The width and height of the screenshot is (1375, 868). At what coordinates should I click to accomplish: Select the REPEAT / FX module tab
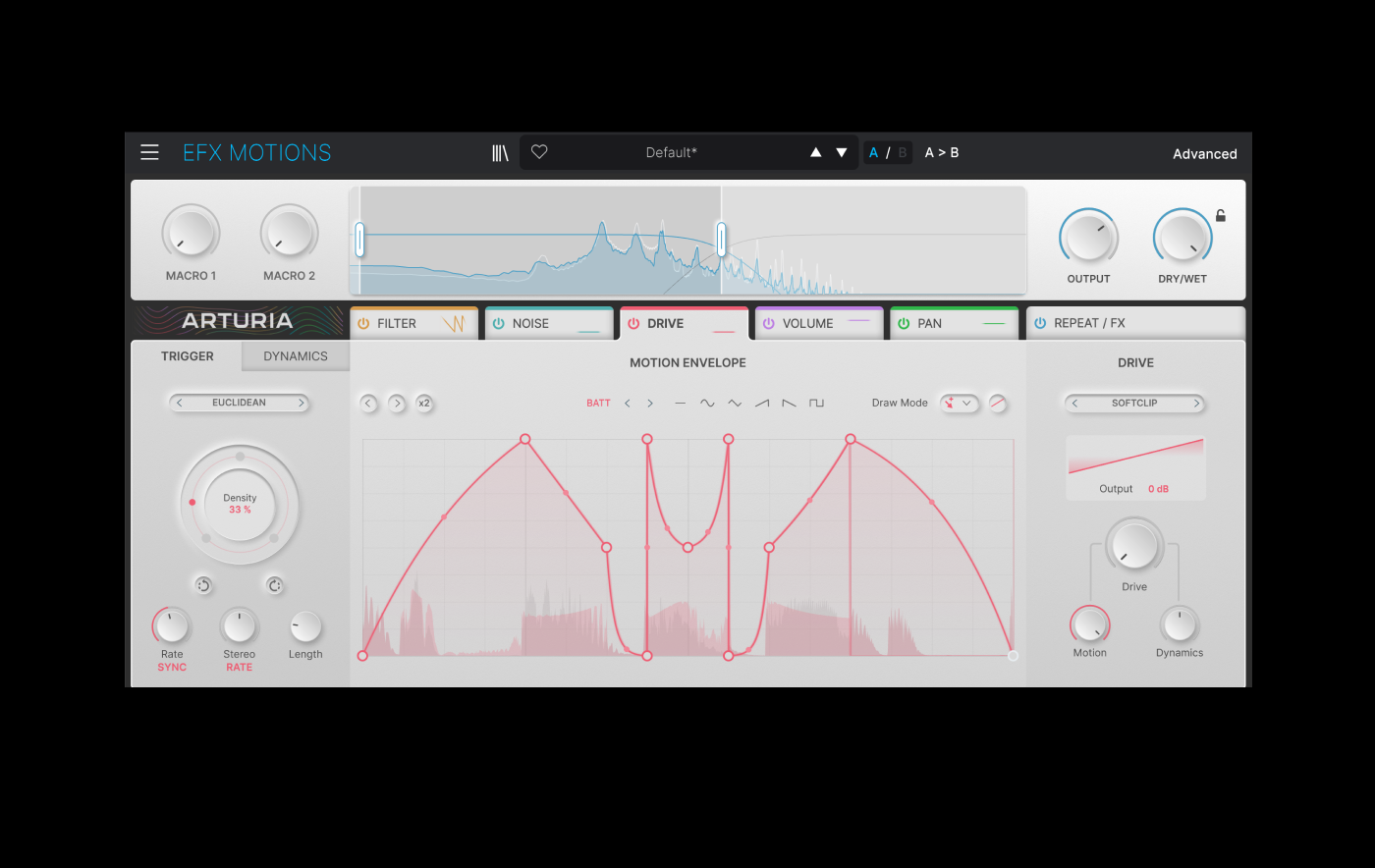(1135, 323)
